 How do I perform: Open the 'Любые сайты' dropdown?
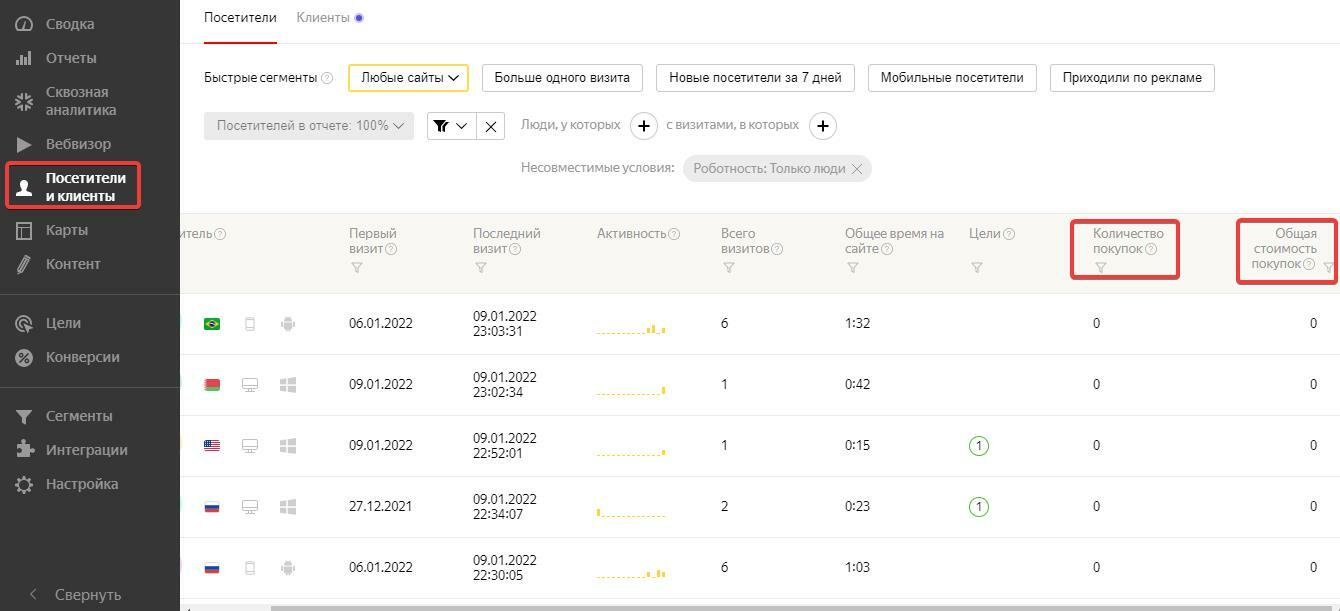(409, 78)
